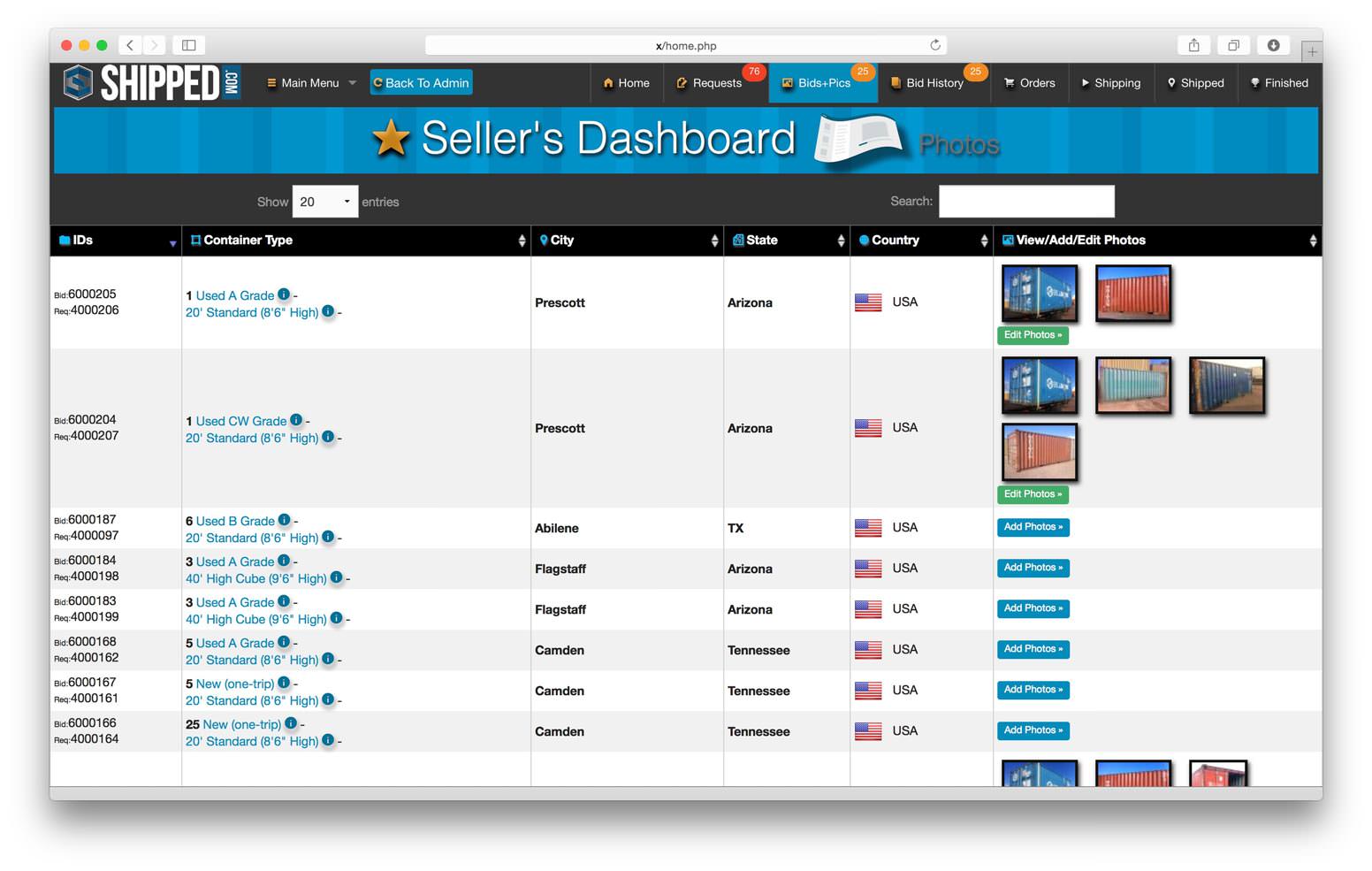Open the browser downloads icon
The width and height of the screenshot is (1372, 871).
(x=1273, y=45)
